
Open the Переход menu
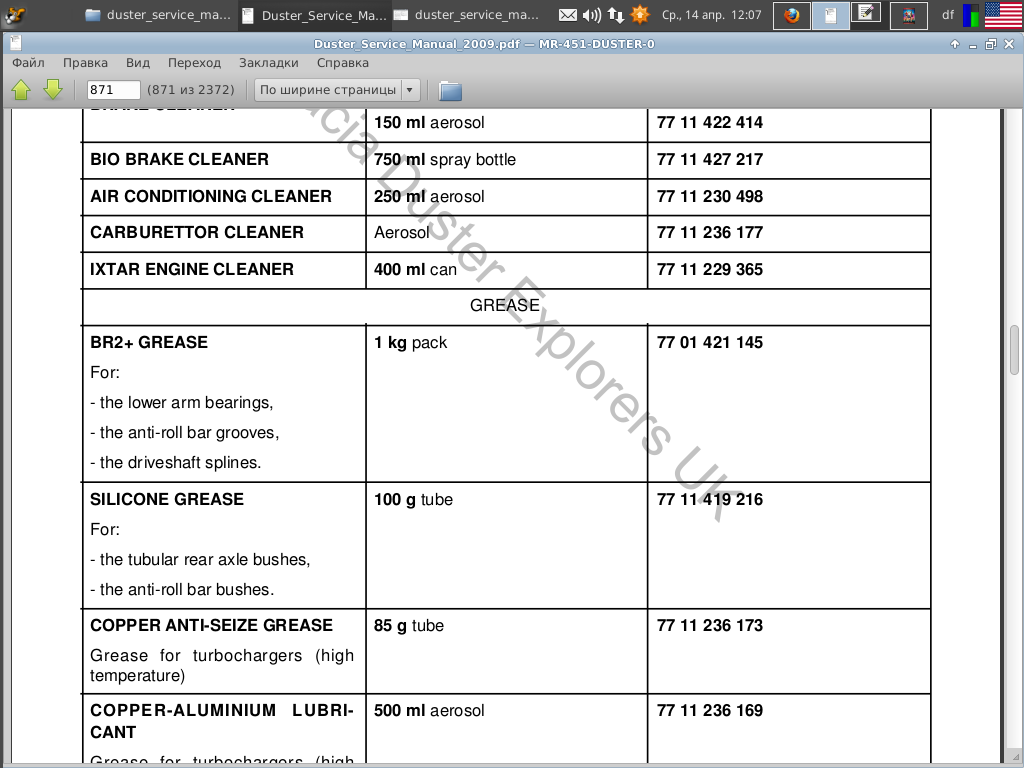point(195,63)
